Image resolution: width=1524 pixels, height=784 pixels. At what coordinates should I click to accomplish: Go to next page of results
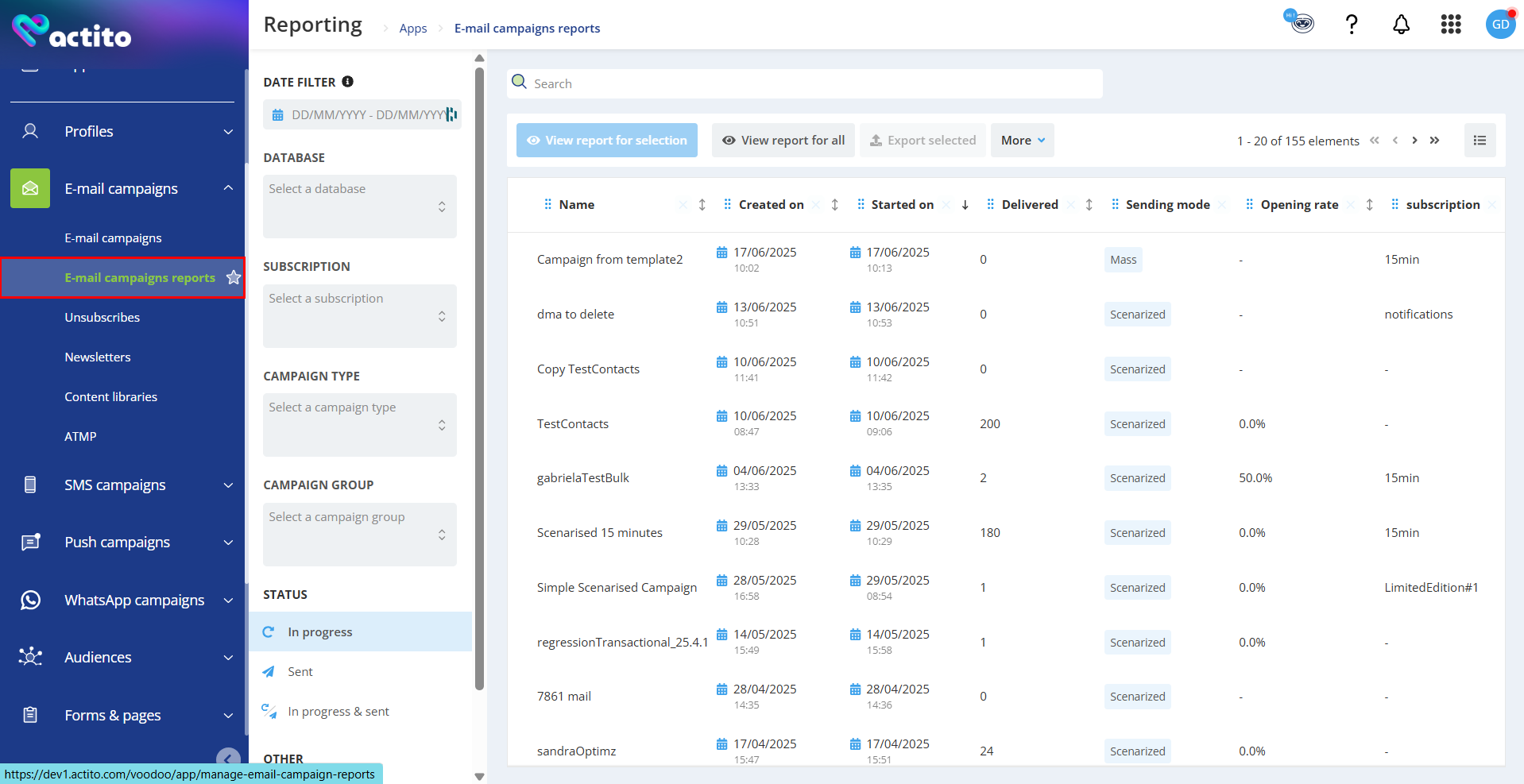(1414, 141)
